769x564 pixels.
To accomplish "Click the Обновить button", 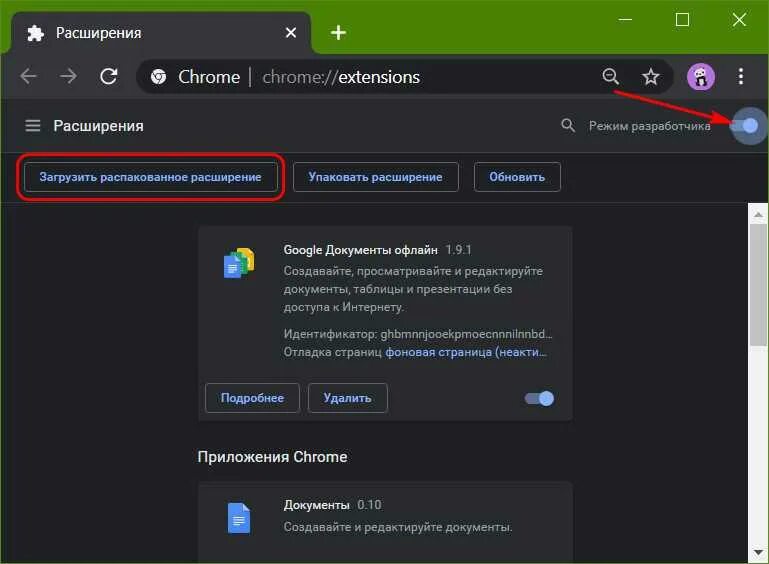I will (517, 177).
